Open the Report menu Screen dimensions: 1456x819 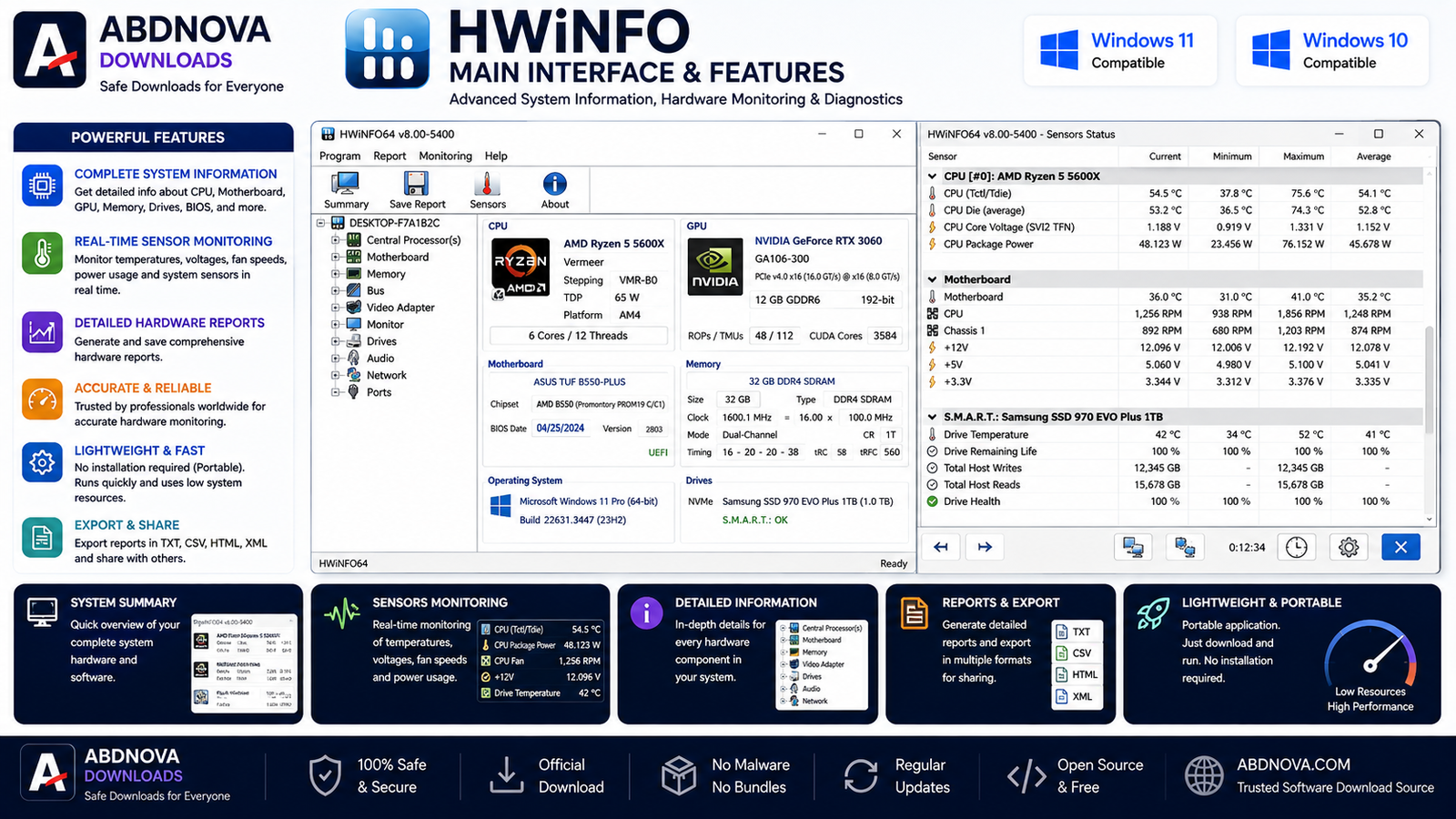click(389, 156)
